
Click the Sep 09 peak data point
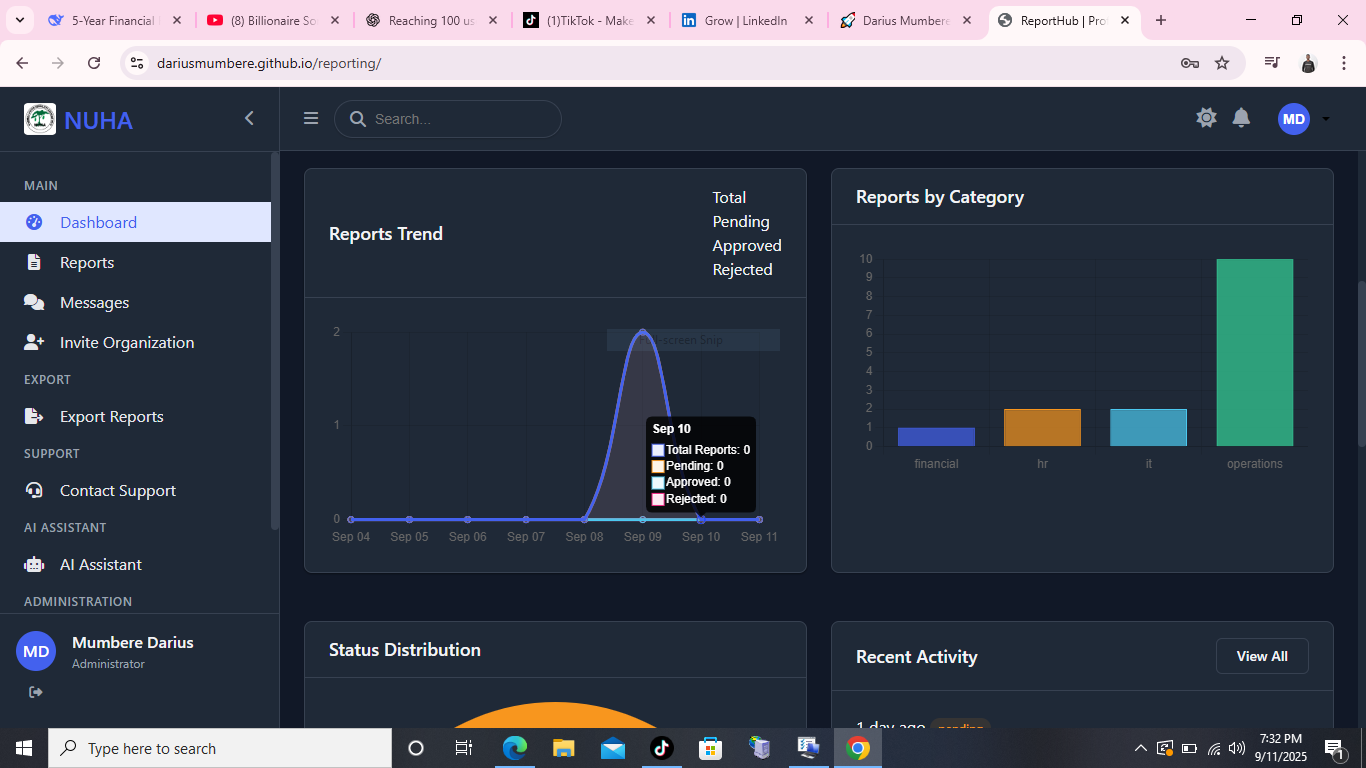(642, 332)
